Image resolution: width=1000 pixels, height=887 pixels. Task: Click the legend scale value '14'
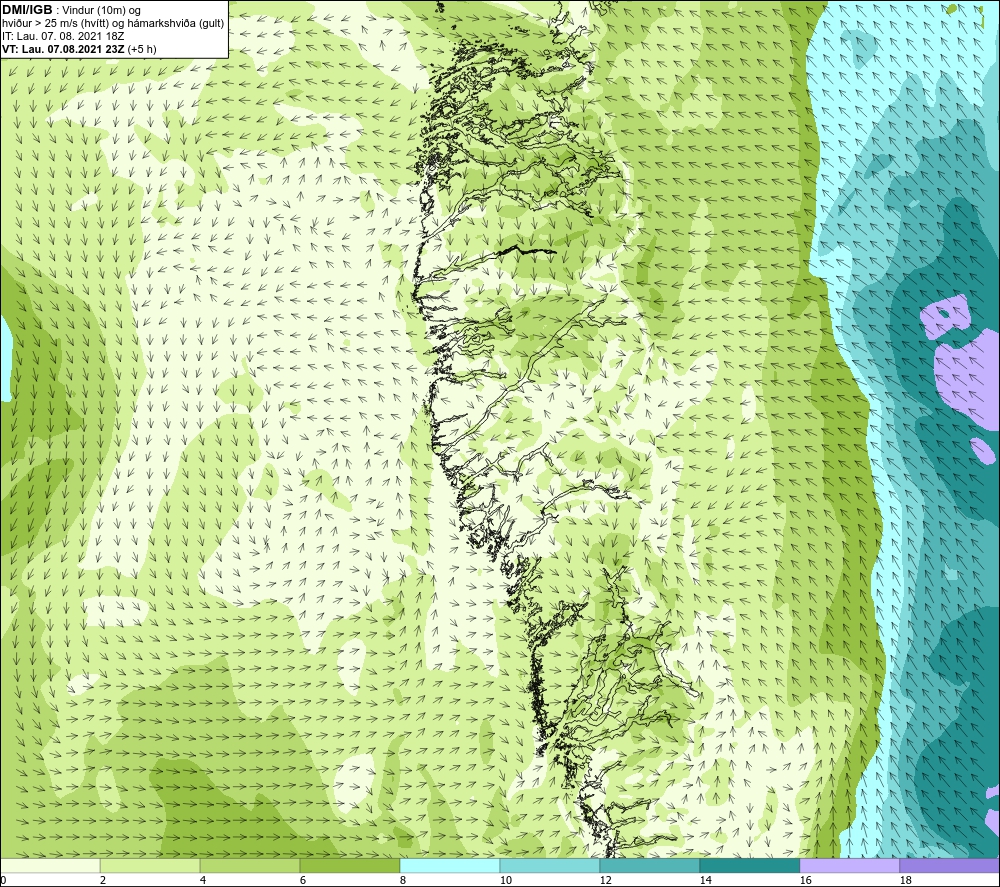[705, 880]
